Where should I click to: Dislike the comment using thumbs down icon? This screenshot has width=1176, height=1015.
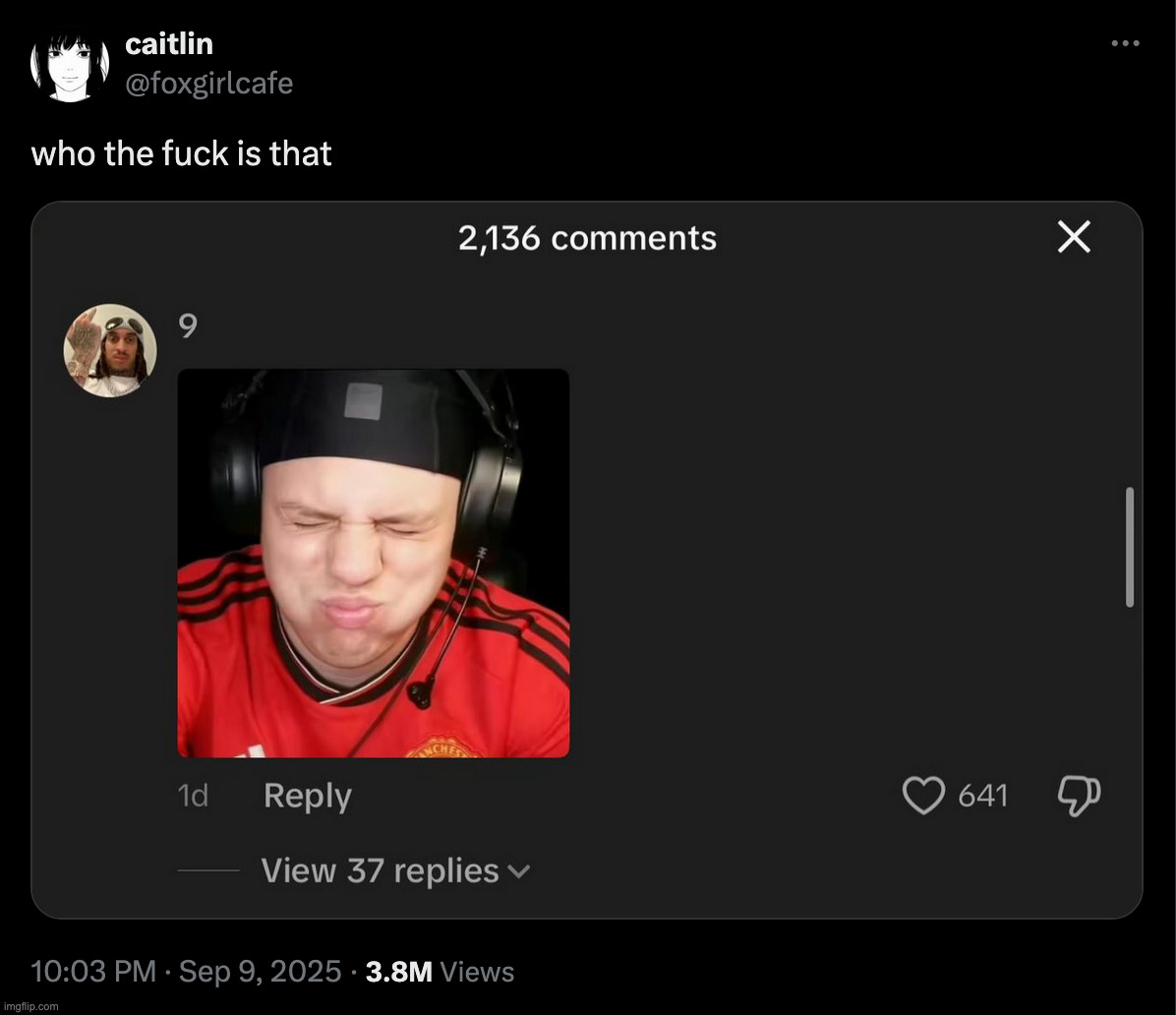(1079, 796)
